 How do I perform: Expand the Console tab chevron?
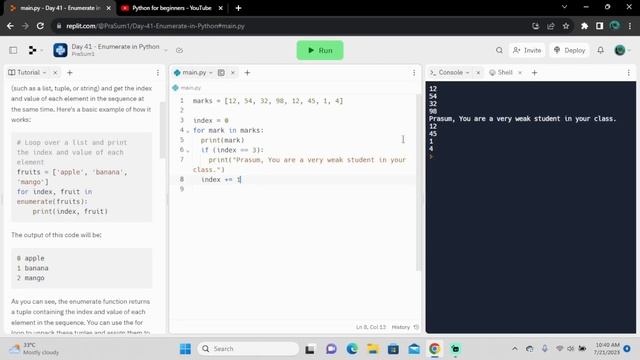click(467, 72)
